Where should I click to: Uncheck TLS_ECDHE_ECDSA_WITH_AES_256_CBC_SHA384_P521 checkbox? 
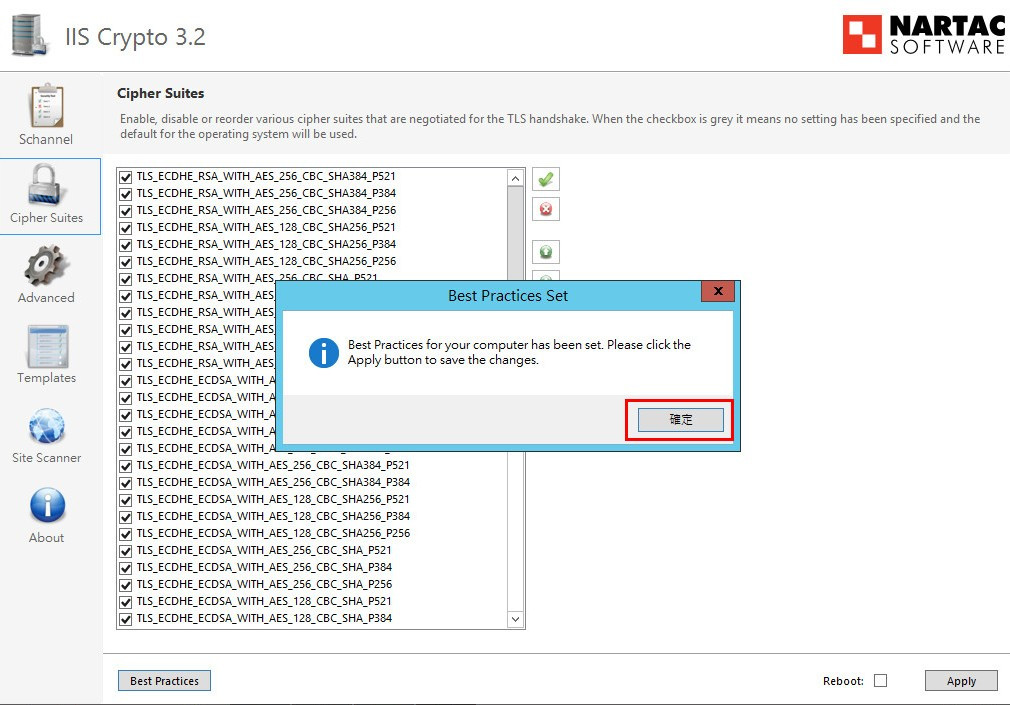pos(126,466)
